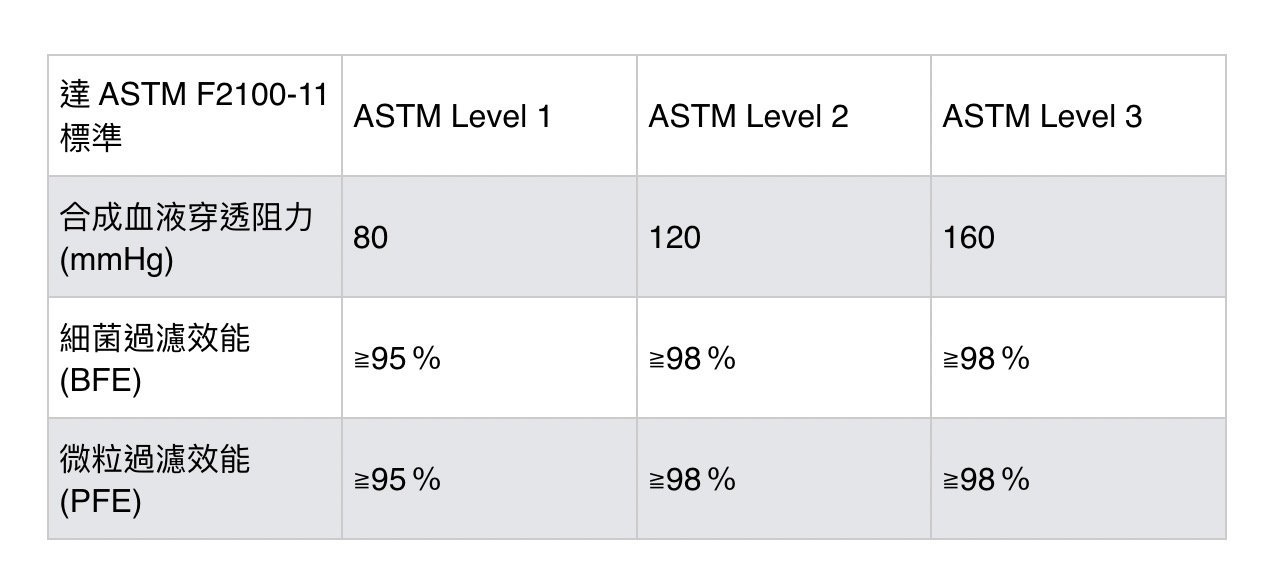Click the (PFE) abbreviation text
The height and width of the screenshot is (582, 1272).
(x=100, y=502)
